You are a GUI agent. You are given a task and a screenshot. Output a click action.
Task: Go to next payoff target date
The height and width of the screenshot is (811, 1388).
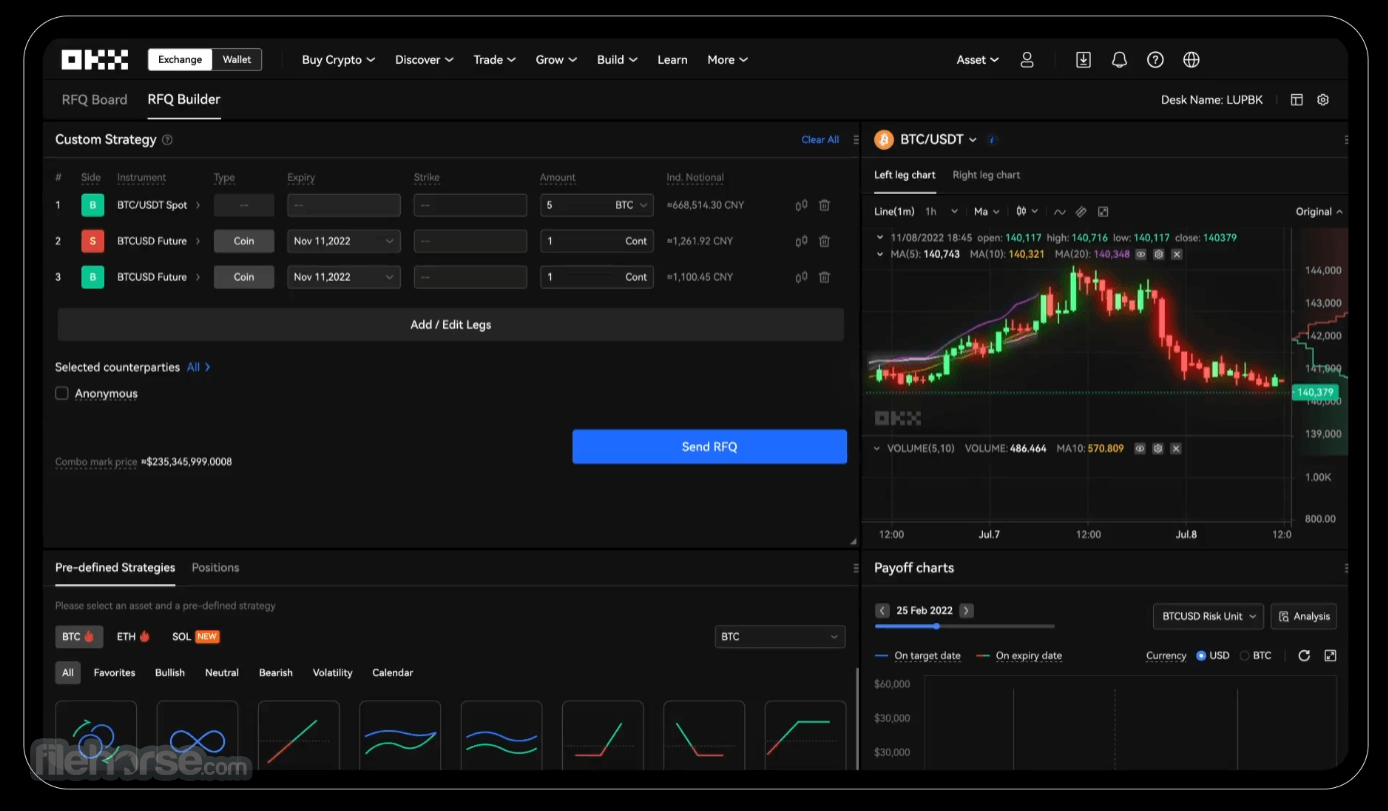[966, 610]
